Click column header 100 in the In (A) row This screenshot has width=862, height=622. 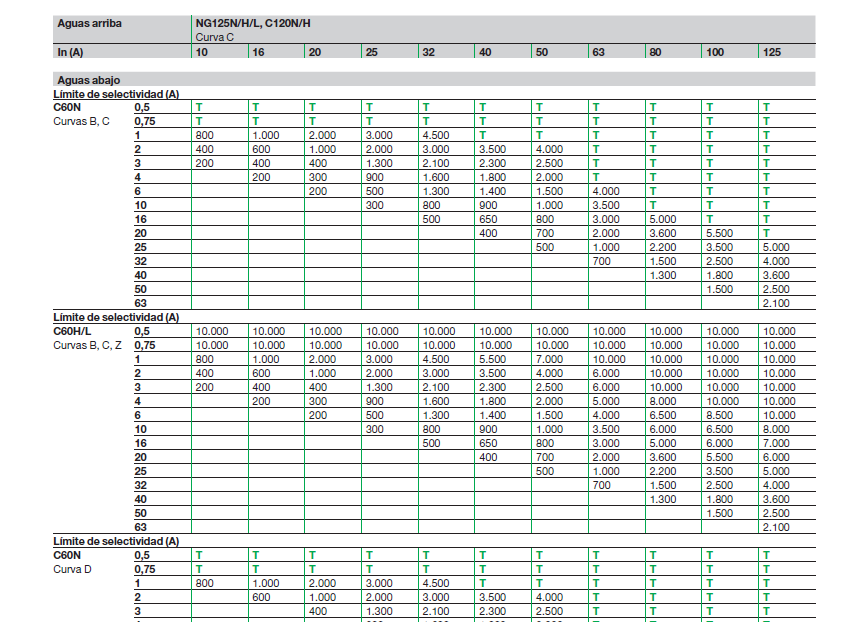coord(715,51)
